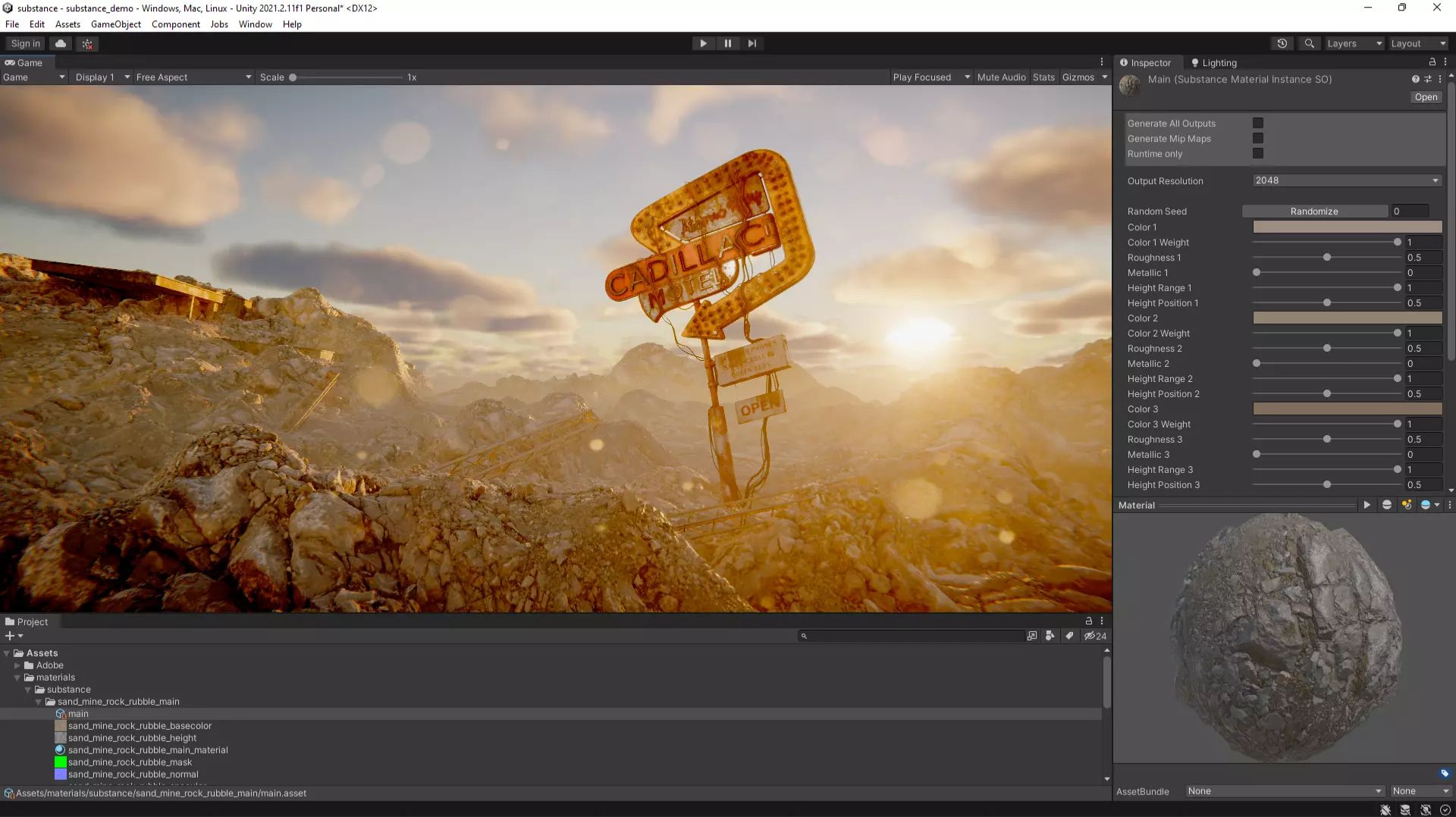Click the Step frame button next to Pause

coord(752,43)
